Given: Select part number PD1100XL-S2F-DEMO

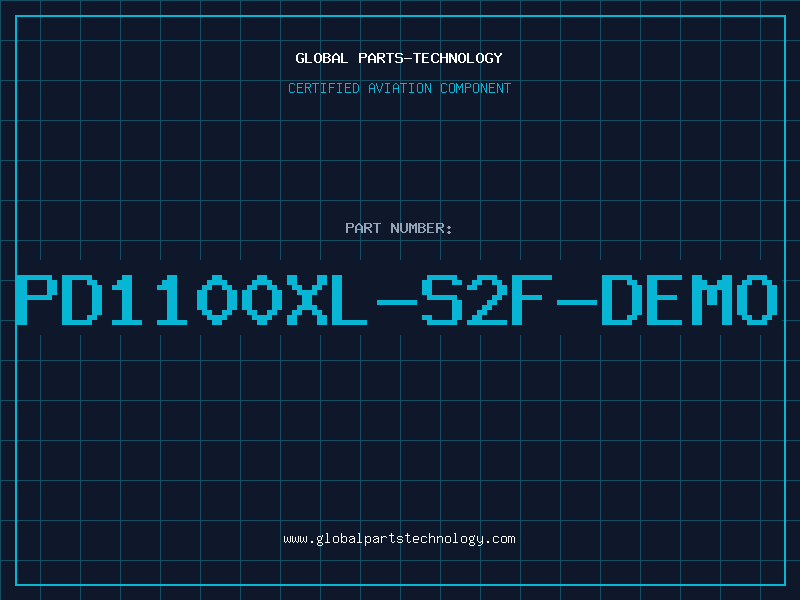Looking at the screenshot, I should pyautogui.click(x=396, y=300).
